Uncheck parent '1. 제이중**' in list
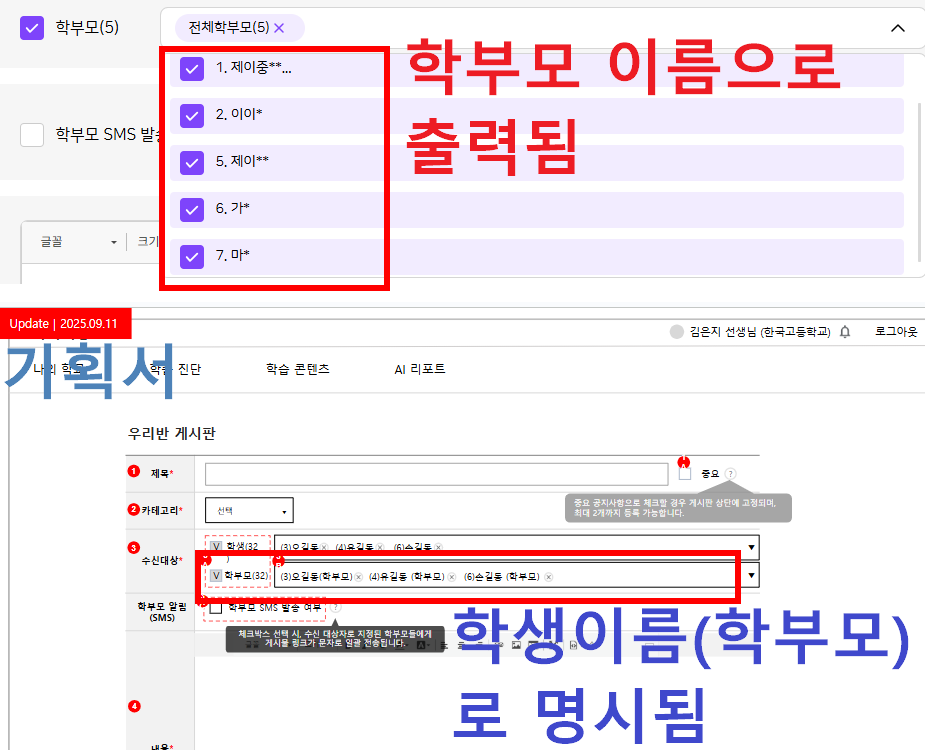925x750 pixels. (192, 68)
